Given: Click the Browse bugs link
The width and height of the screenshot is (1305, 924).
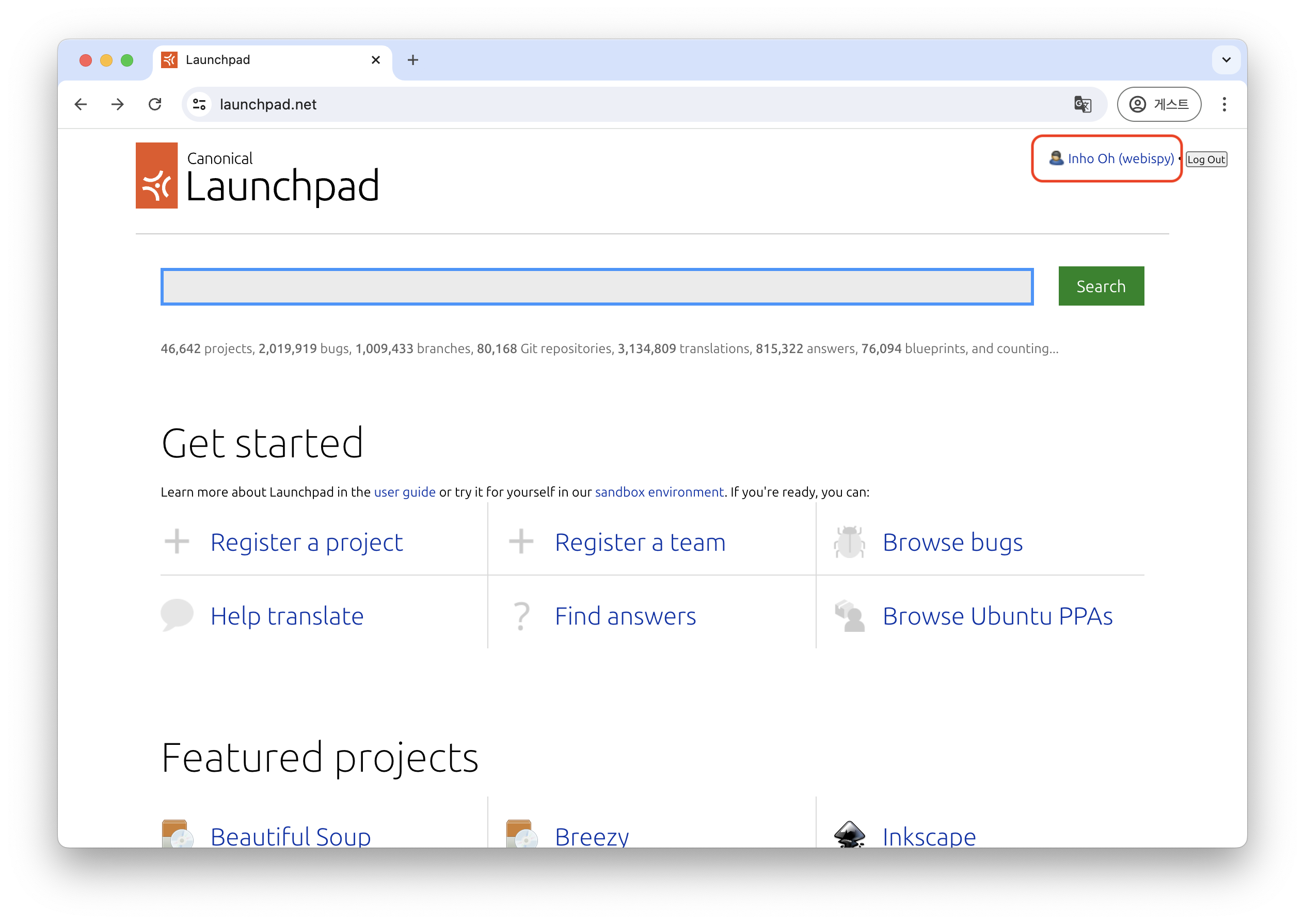Looking at the screenshot, I should (952, 542).
